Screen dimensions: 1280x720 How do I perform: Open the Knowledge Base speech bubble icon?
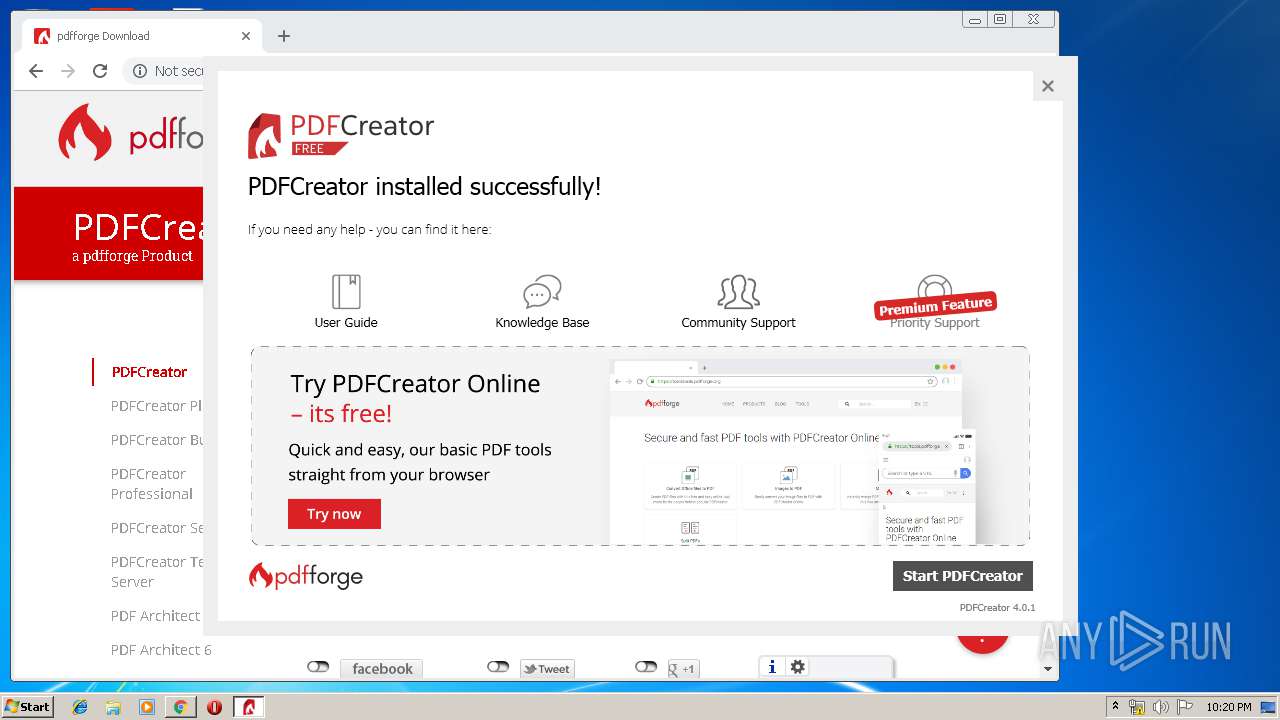pyautogui.click(x=542, y=292)
